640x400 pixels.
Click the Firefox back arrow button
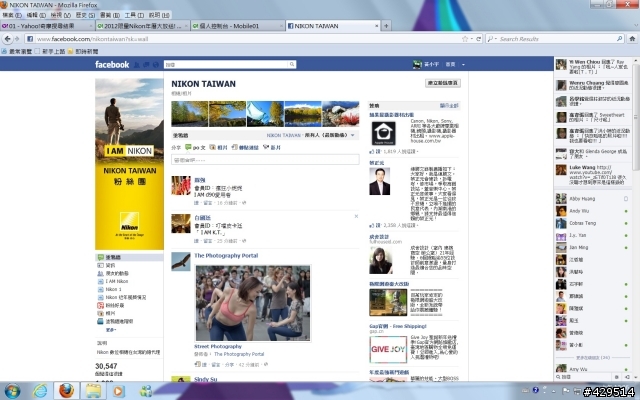(7, 39)
